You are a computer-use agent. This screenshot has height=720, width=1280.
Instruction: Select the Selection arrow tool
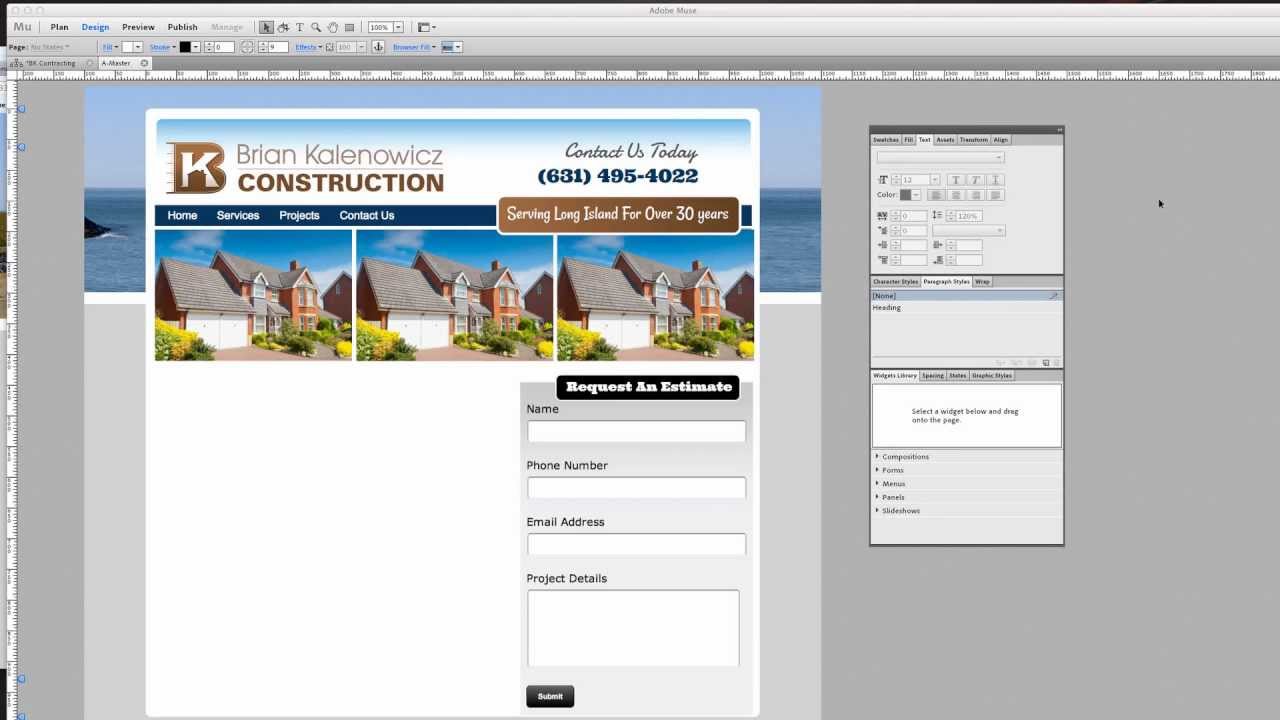(266, 27)
